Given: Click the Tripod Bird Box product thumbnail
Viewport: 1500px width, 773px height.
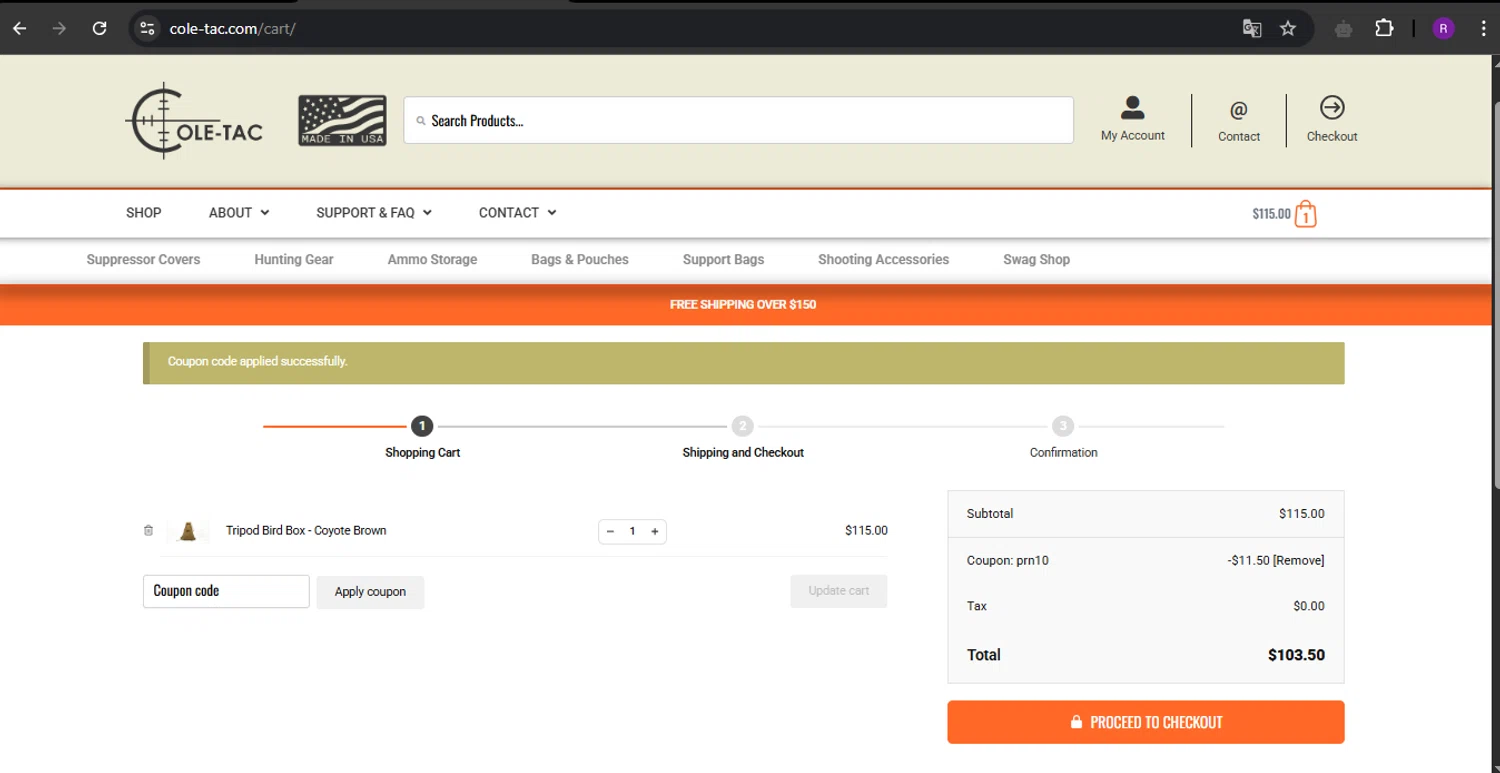Looking at the screenshot, I should click(x=188, y=531).
